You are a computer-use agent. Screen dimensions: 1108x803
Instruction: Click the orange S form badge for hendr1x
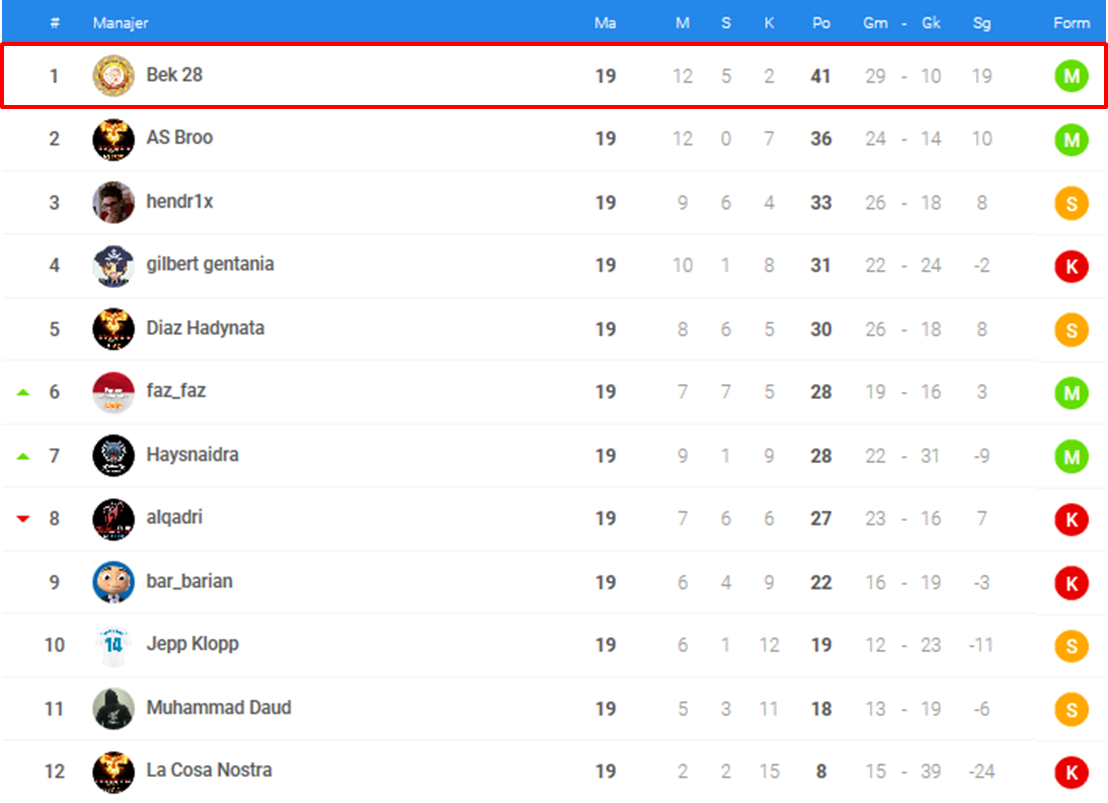1071,204
